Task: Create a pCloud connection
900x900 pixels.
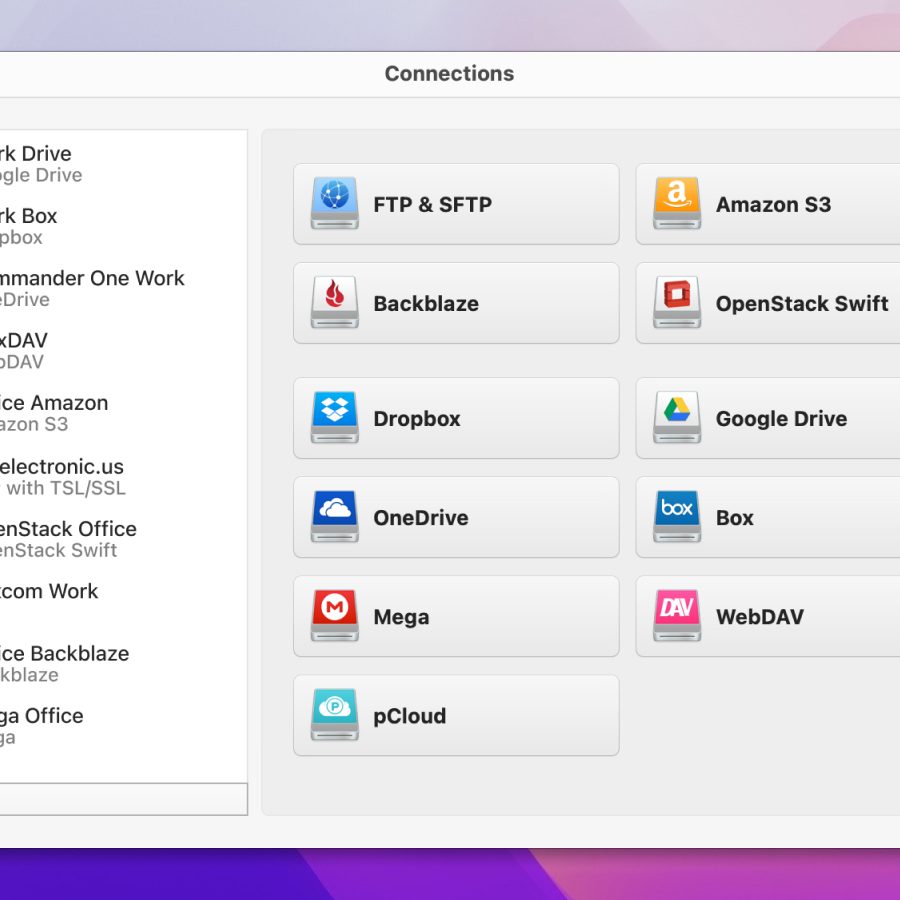Action: (x=455, y=716)
